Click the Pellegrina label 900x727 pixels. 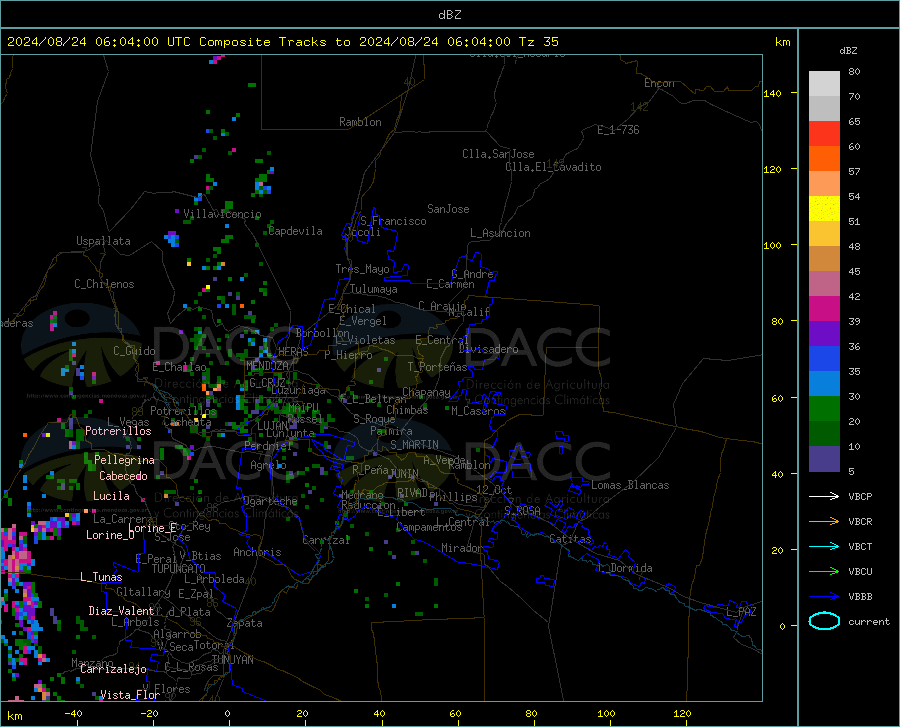tap(124, 460)
